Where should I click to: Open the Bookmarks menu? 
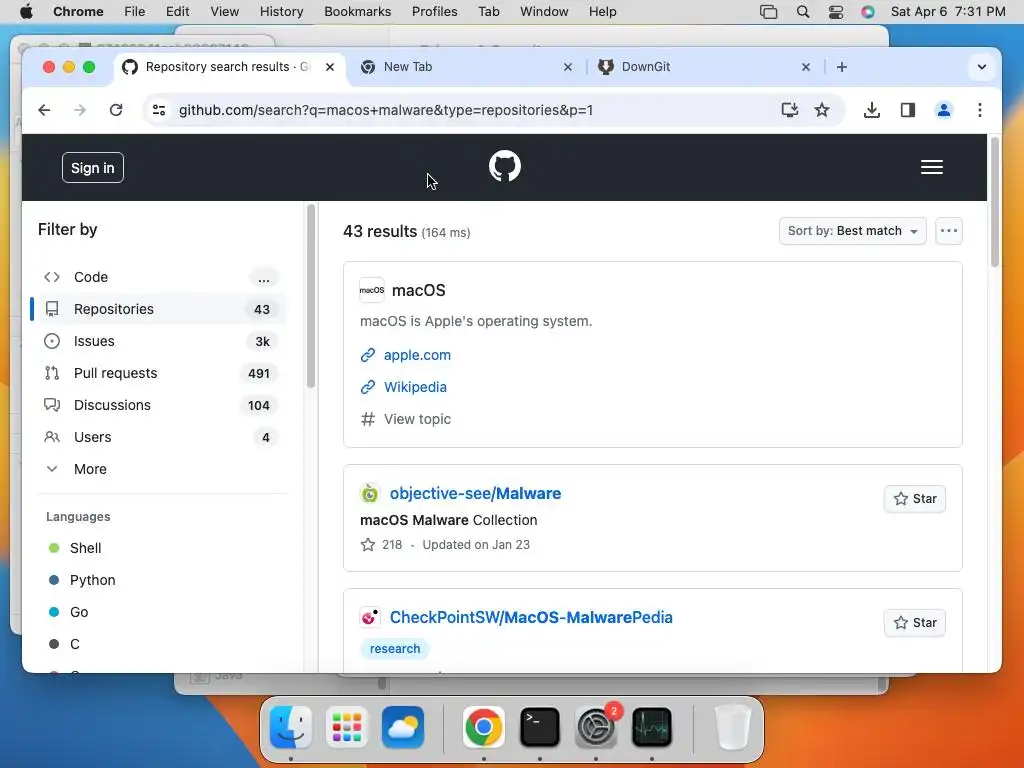pyautogui.click(x=357, y=12)
